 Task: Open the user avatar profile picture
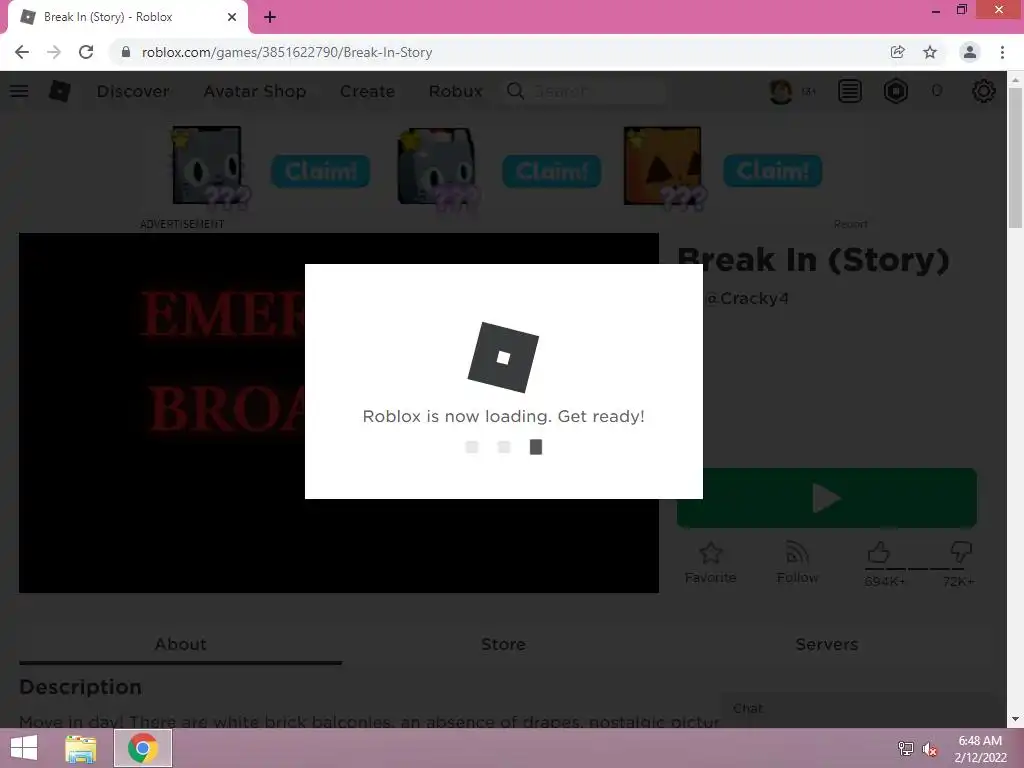[x=780, y=91]
